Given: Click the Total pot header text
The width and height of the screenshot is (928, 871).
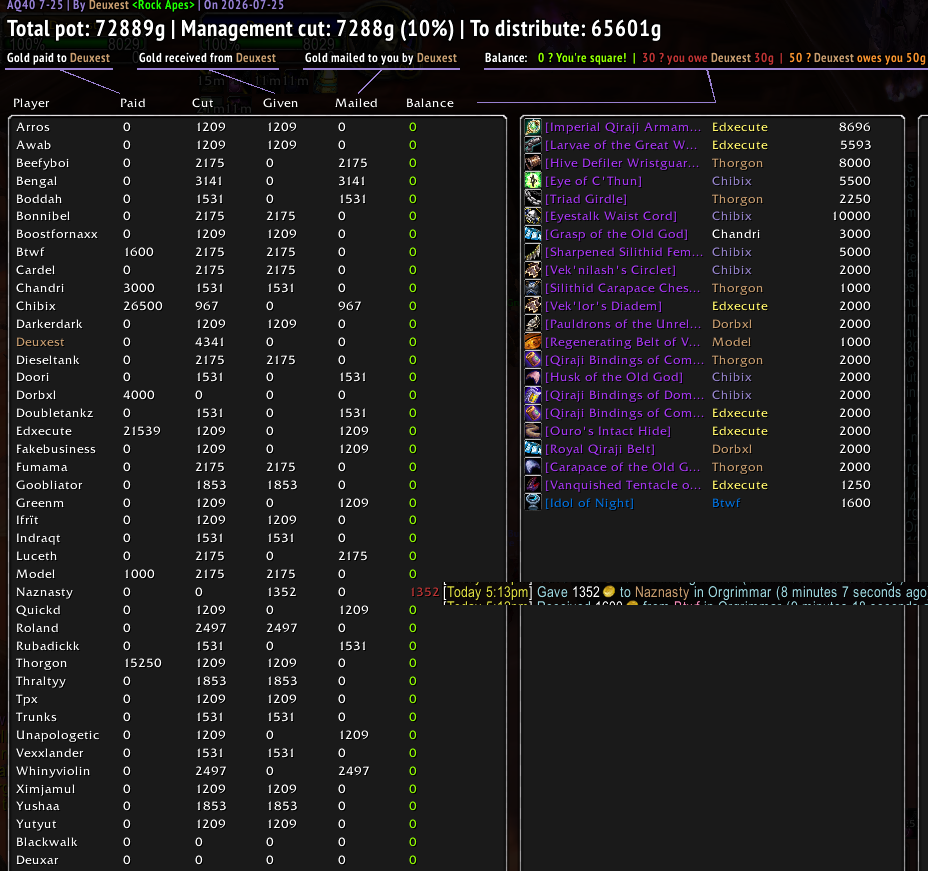Looking at the screenshot, I should 86,28.
